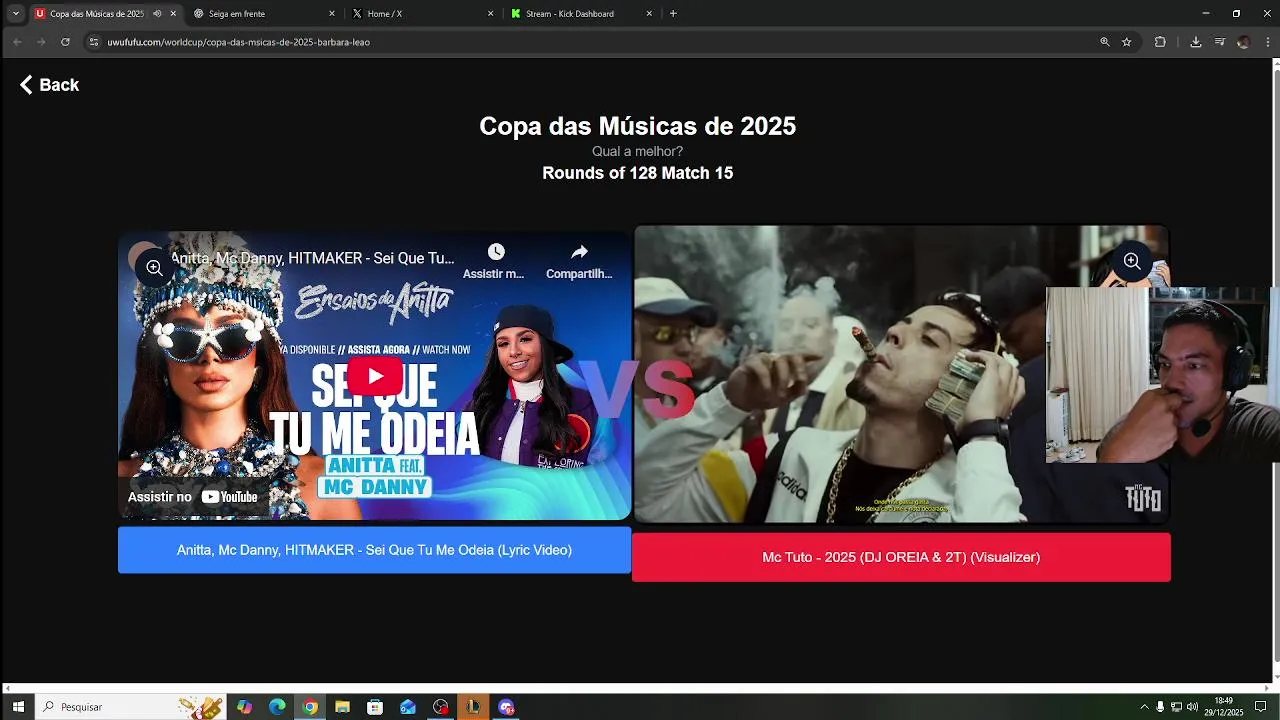Go back with the Back arrow link
Viewport: 1280px width, 720px height.
(49, 85)
